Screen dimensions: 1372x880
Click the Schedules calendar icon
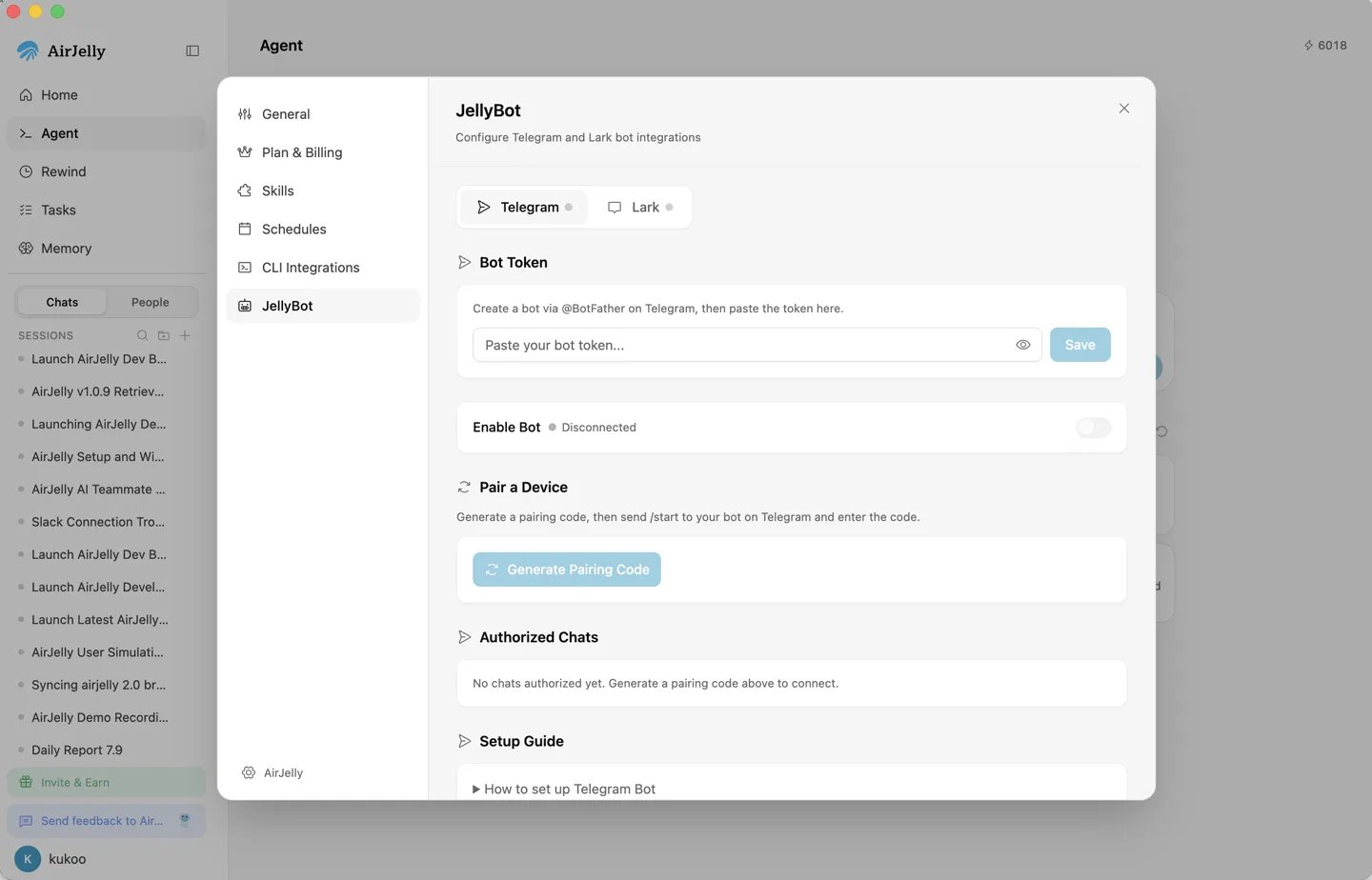point(245,230)
